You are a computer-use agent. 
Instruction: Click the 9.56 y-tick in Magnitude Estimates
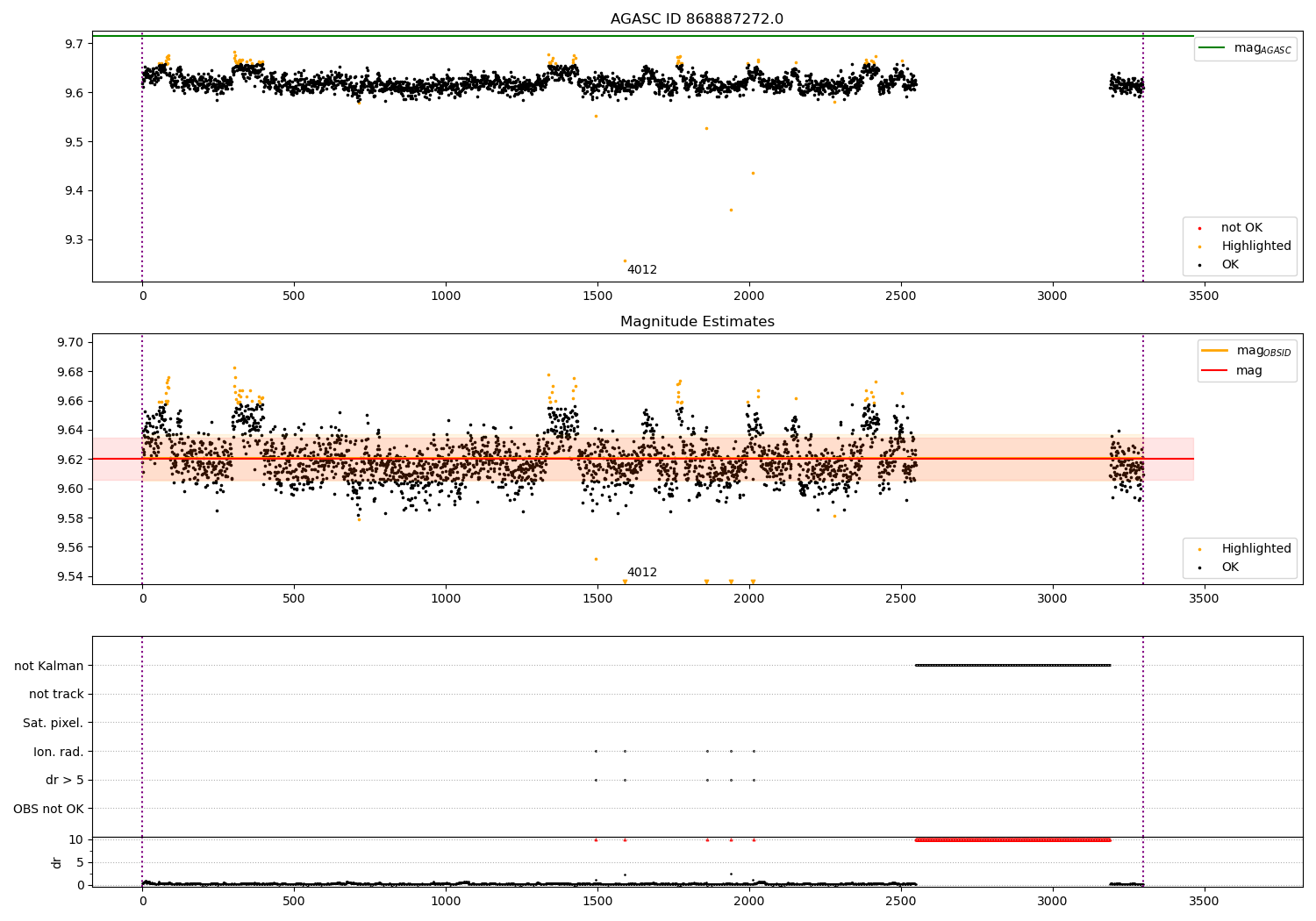(70, 548)
